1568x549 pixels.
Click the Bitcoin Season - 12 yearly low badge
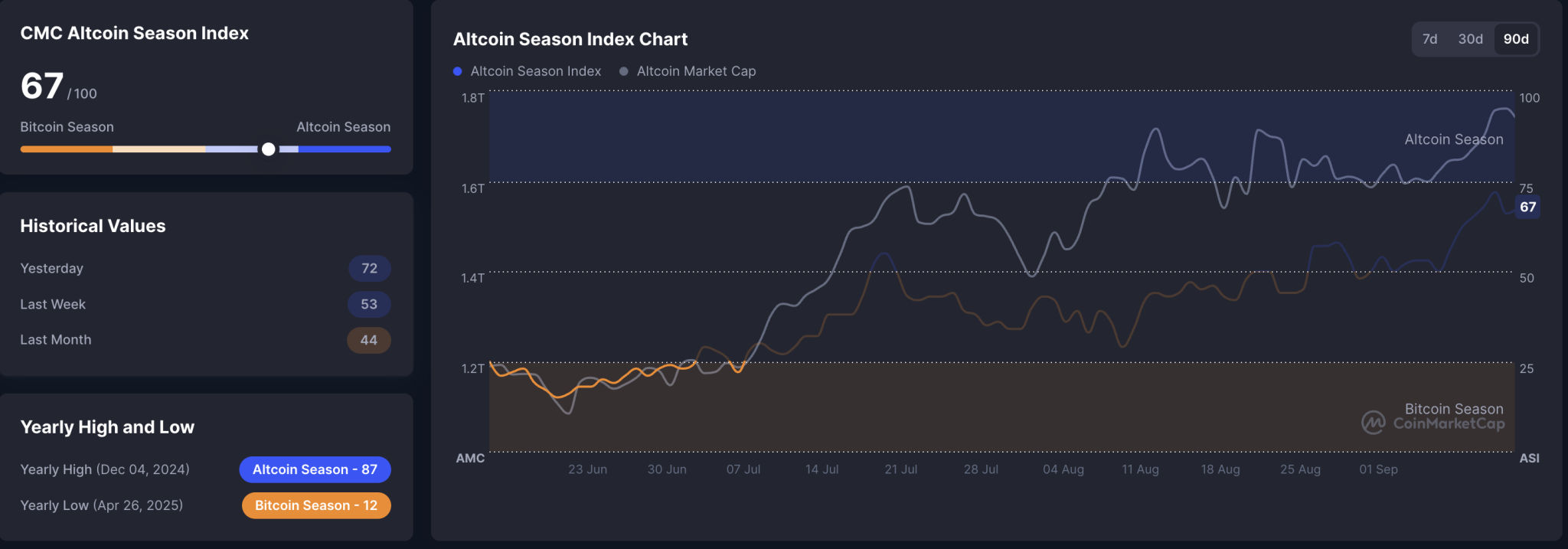[315, 505]
